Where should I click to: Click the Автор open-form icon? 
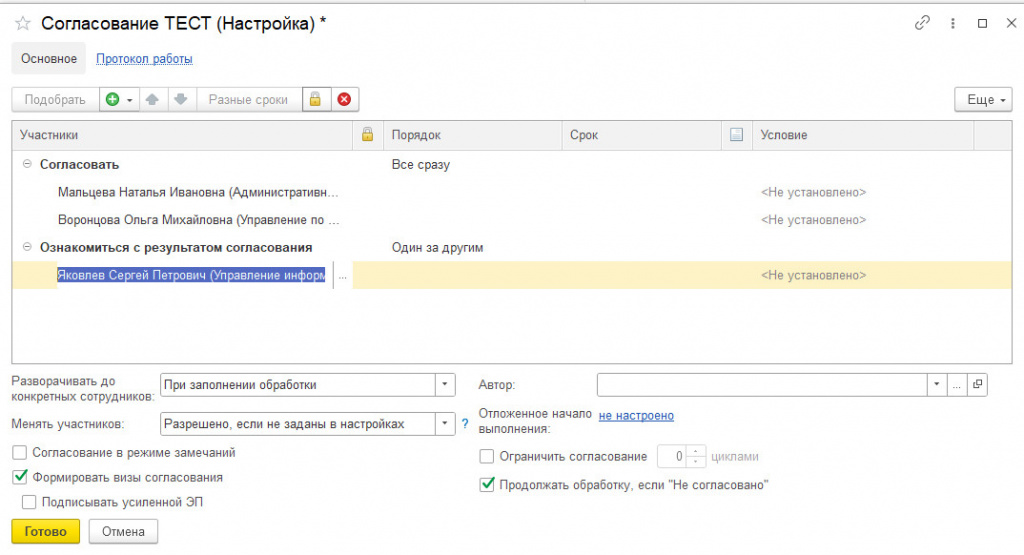point(977,385)
